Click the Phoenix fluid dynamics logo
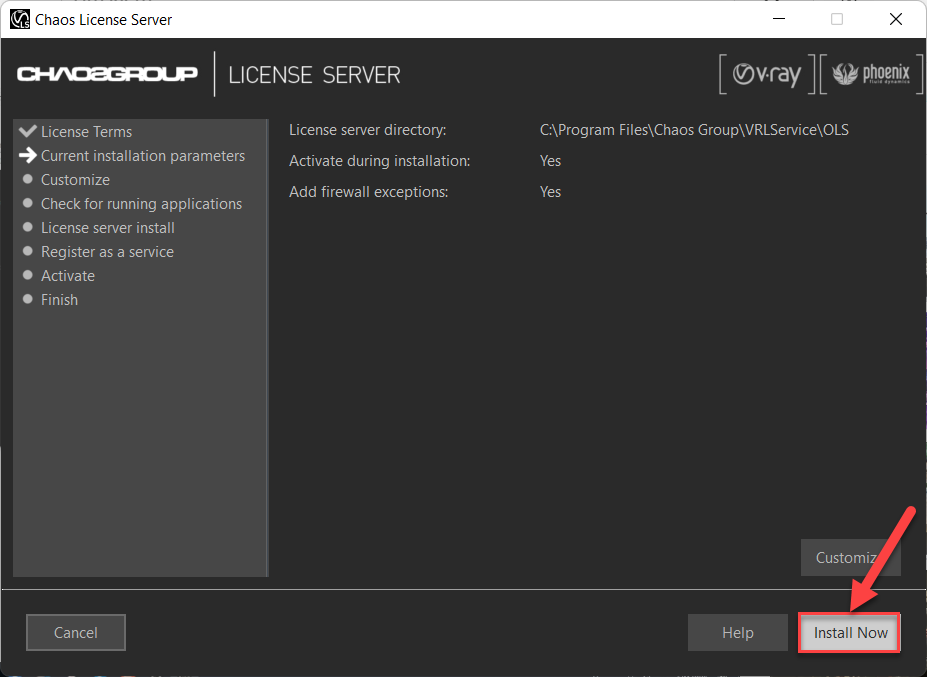 (871, 74)
